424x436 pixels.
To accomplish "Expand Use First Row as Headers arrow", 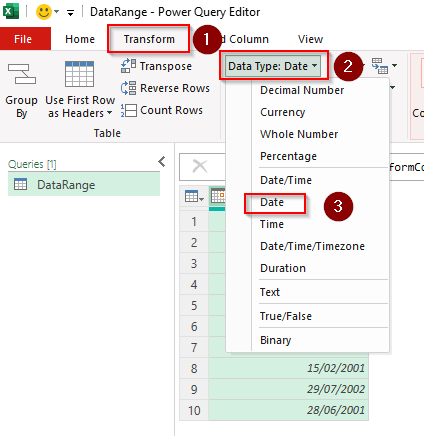I will click(x=109, y=113).
